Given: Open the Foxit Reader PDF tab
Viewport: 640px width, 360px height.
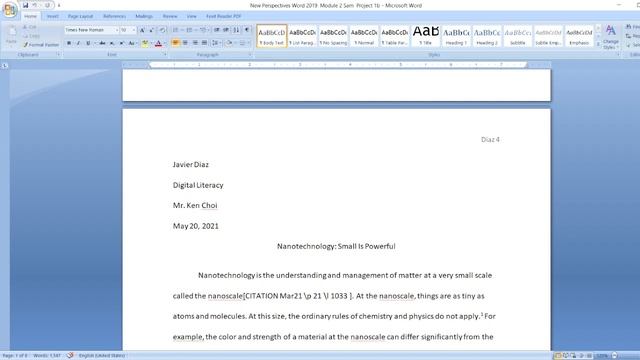Looking at the screenshot, I should 223,16.
